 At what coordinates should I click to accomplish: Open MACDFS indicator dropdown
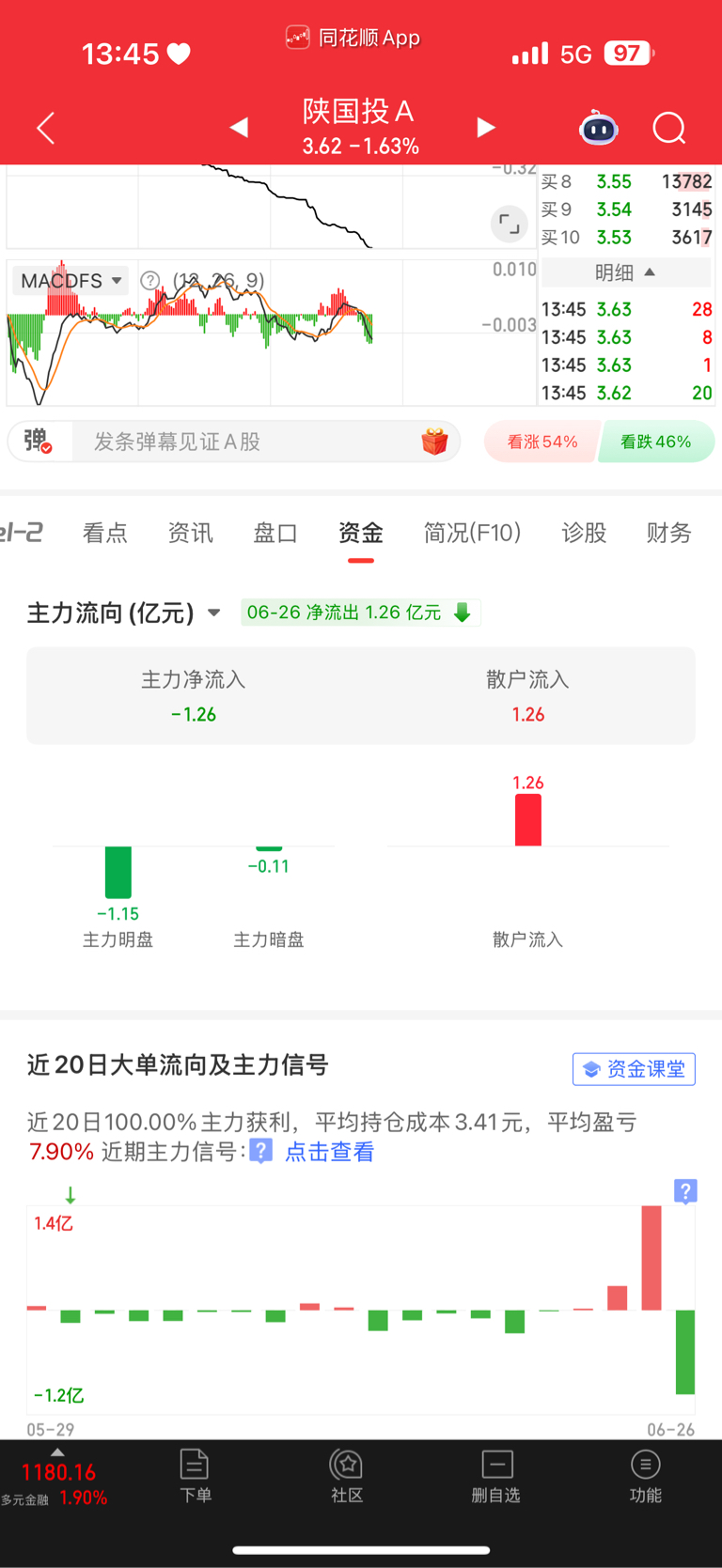point(71,280)
